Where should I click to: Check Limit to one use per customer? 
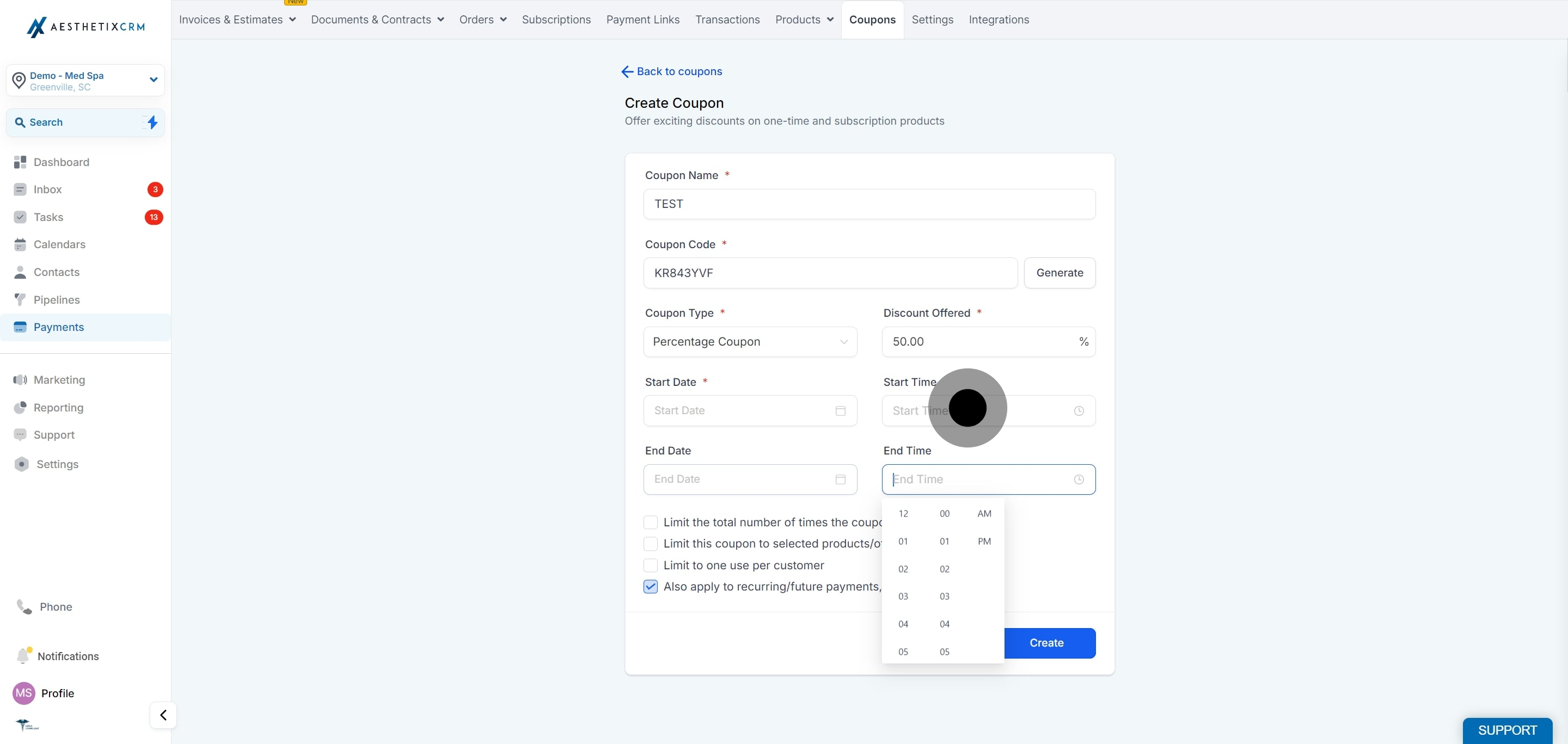point(650,565)
